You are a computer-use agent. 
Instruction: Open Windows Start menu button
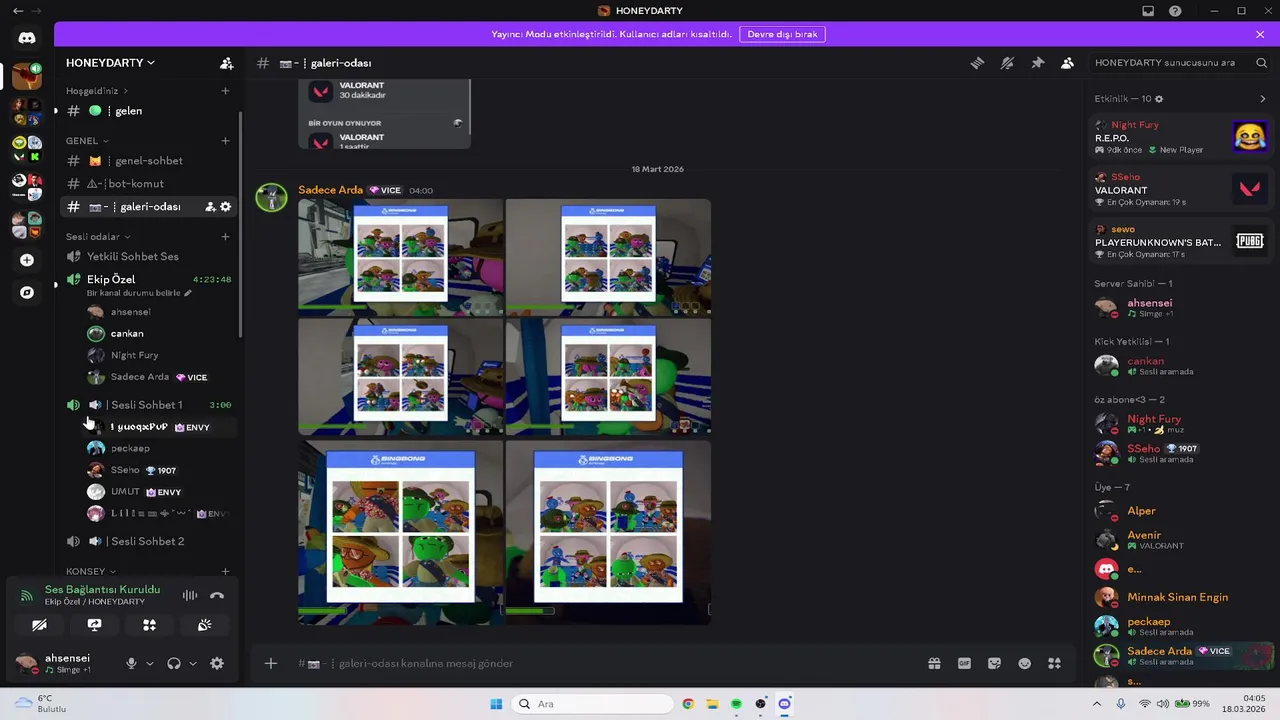coord(496,704)
